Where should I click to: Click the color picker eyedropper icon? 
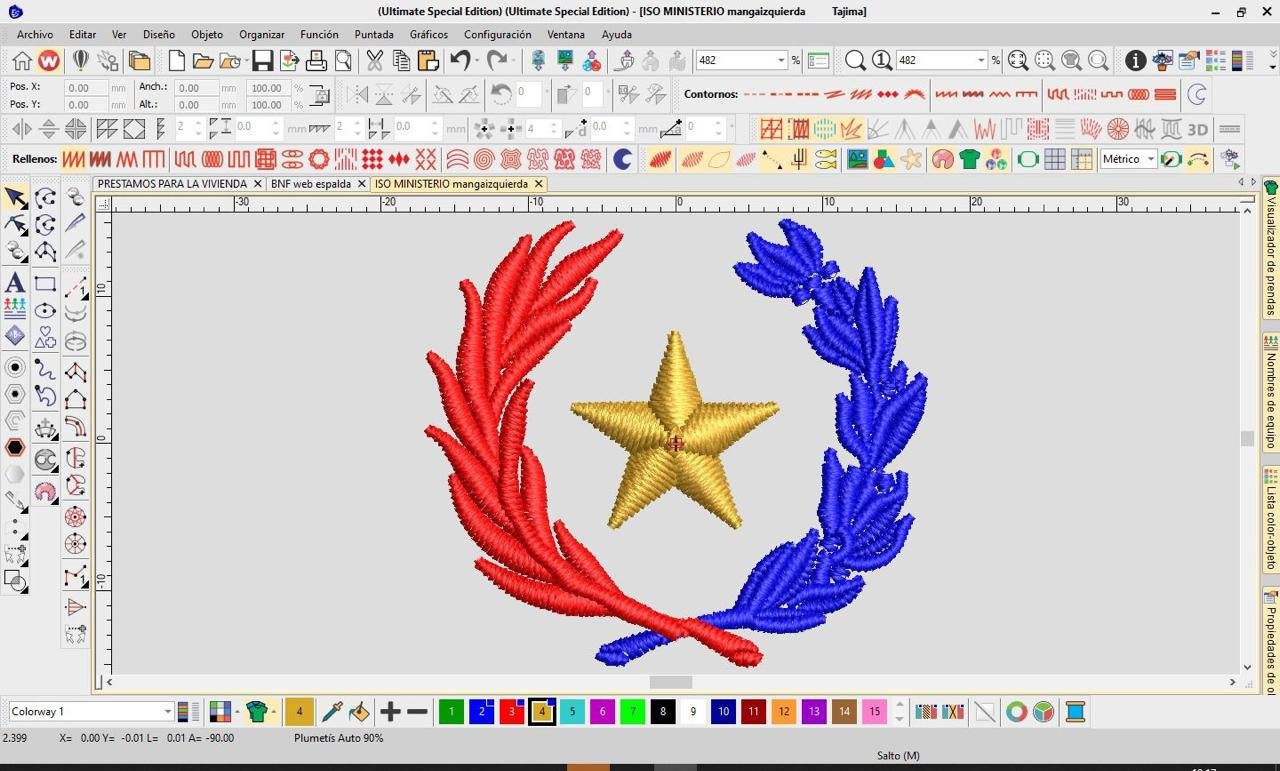(332, 712)
